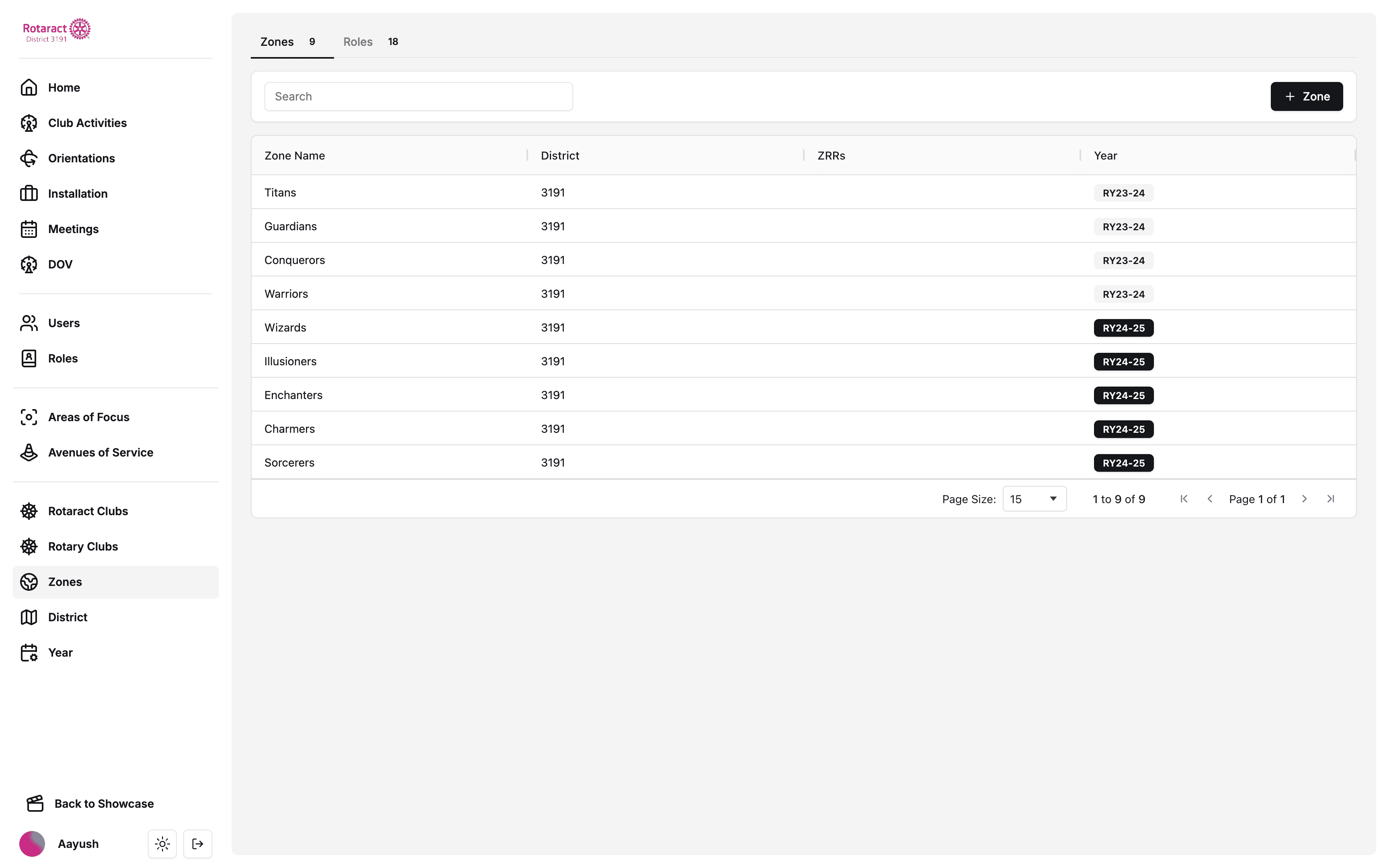The height and width of the screenshot is (868, 1389).
Task: Open the Users sidebar link
Action: pyautogui.click(x=64, y=323)
